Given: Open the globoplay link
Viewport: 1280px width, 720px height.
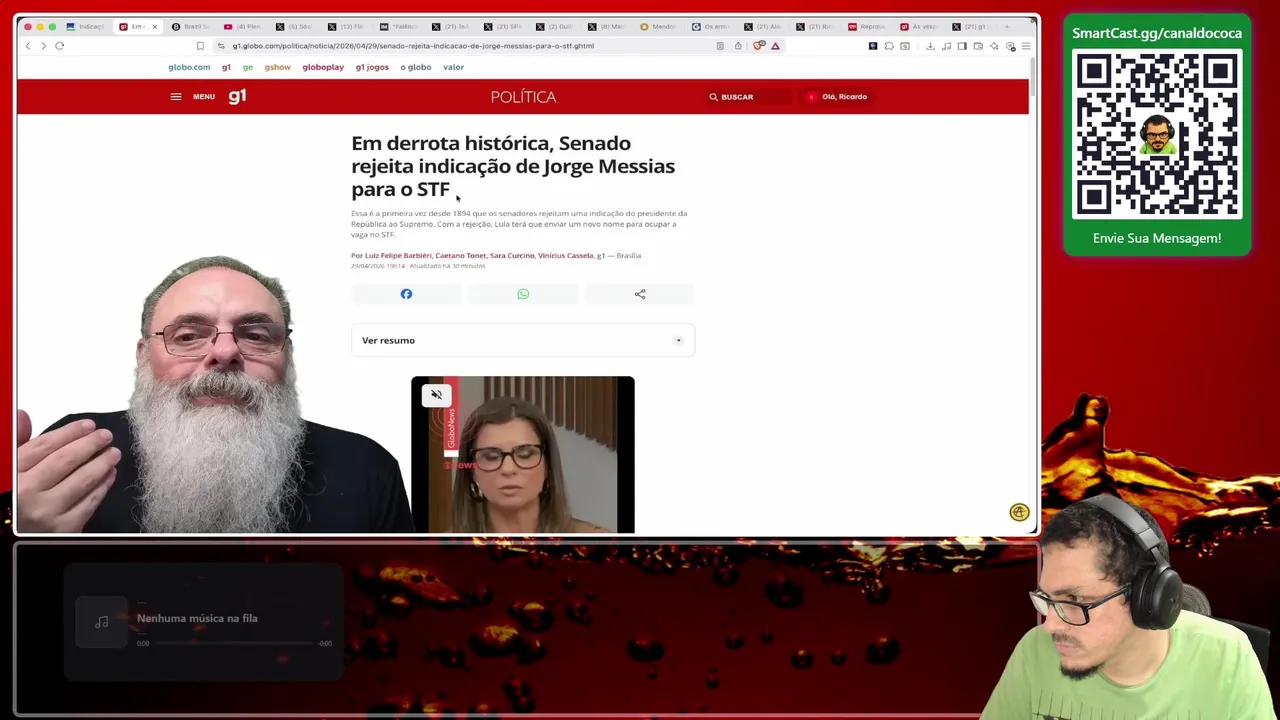Looking at the screenshot, I should point(323,67).
